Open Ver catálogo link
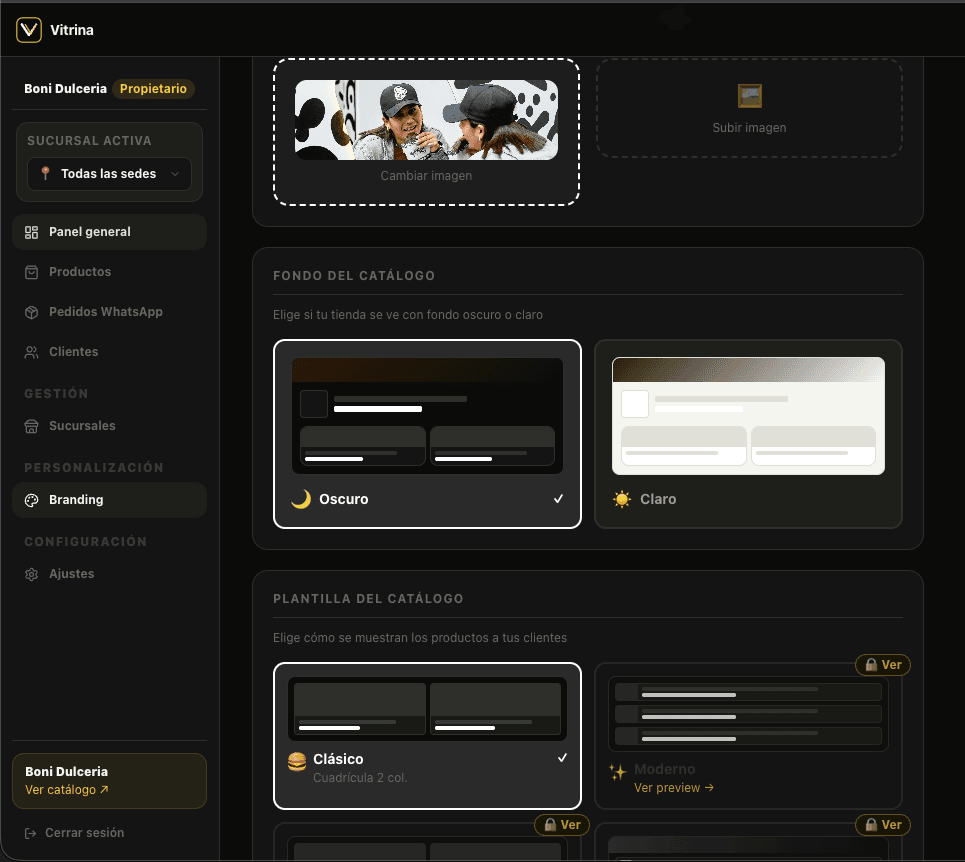The height and width of the screenshot is (862, 965). click(x=64, y=789)
